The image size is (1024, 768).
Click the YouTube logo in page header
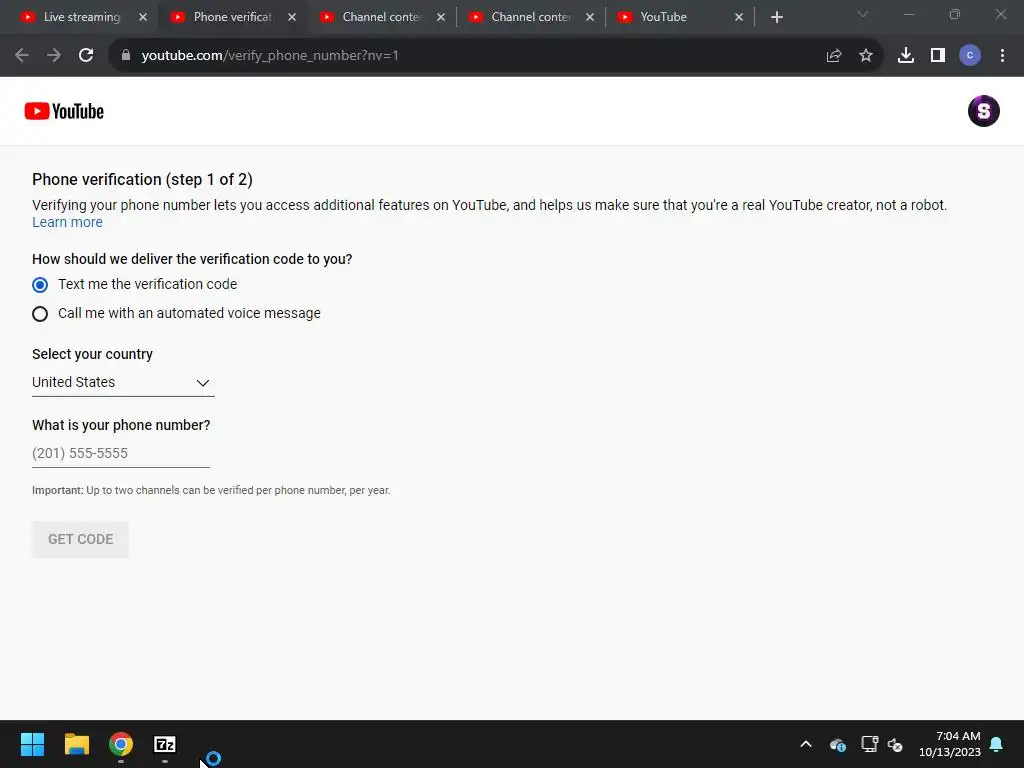point(64,111)
